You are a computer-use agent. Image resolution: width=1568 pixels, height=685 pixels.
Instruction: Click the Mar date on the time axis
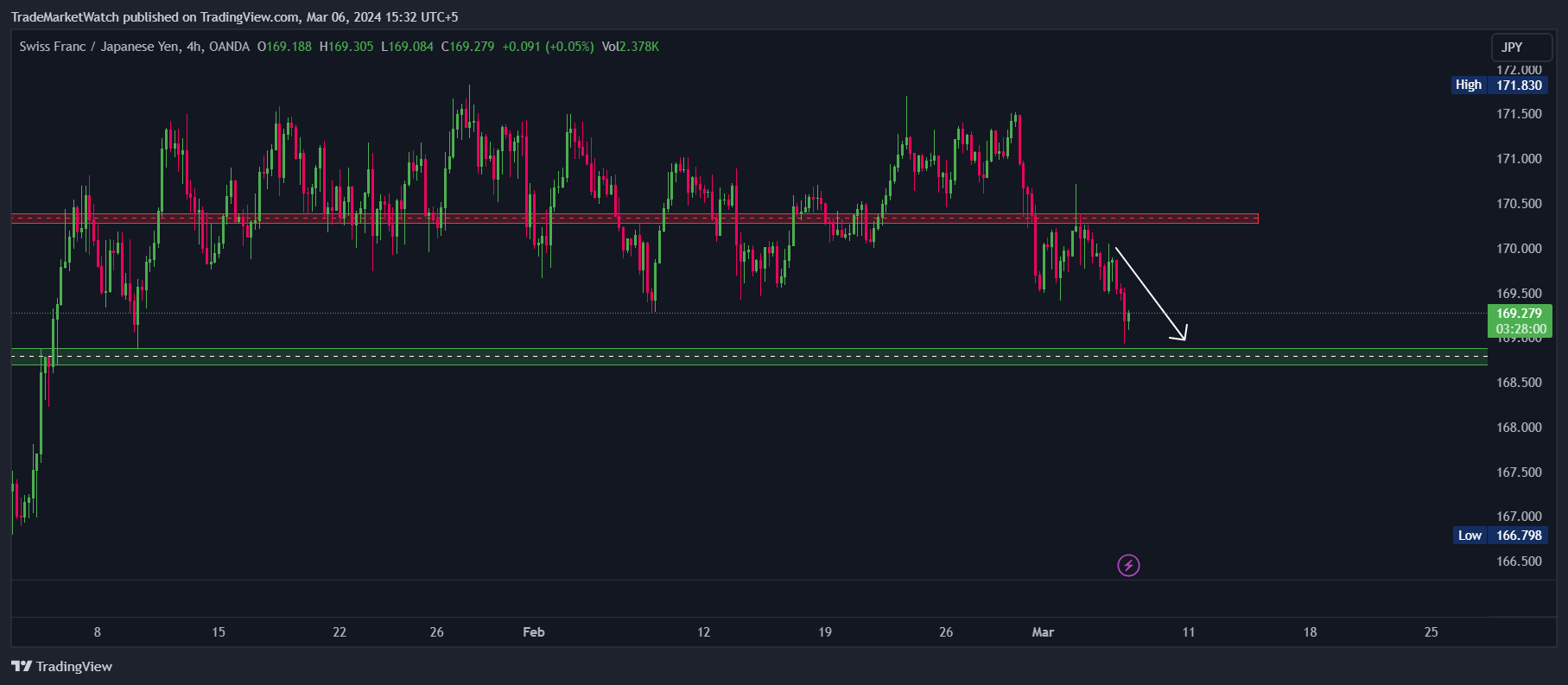[x=1043, y=632]
